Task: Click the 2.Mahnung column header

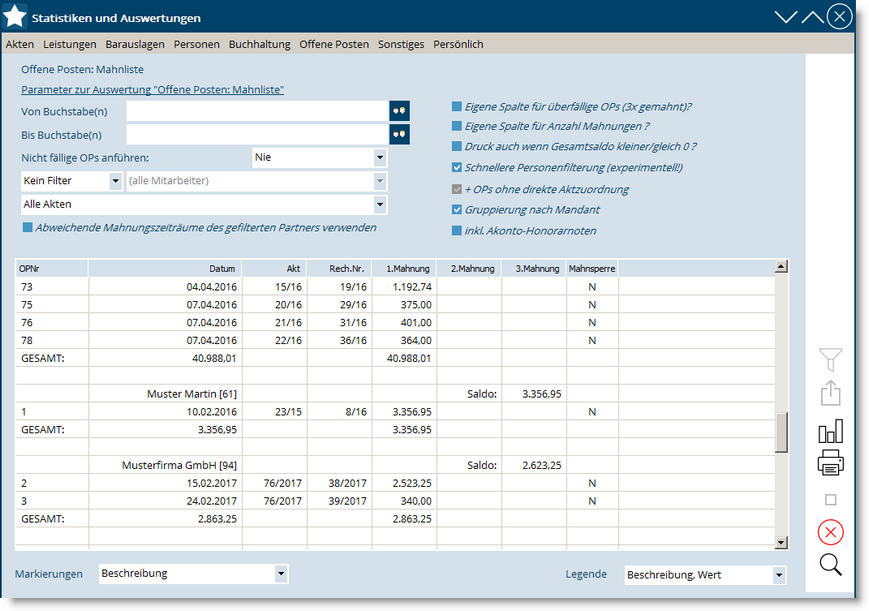Action: click(469, 268)
